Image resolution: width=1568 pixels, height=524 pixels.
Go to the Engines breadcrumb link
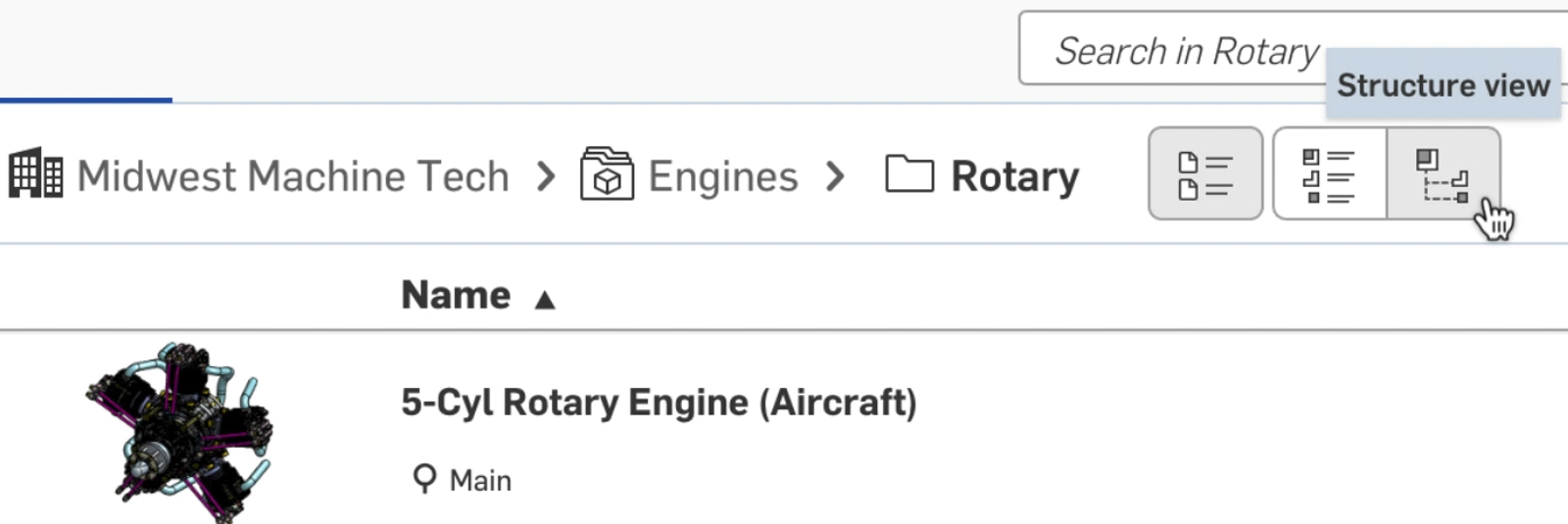click(723, 177)
